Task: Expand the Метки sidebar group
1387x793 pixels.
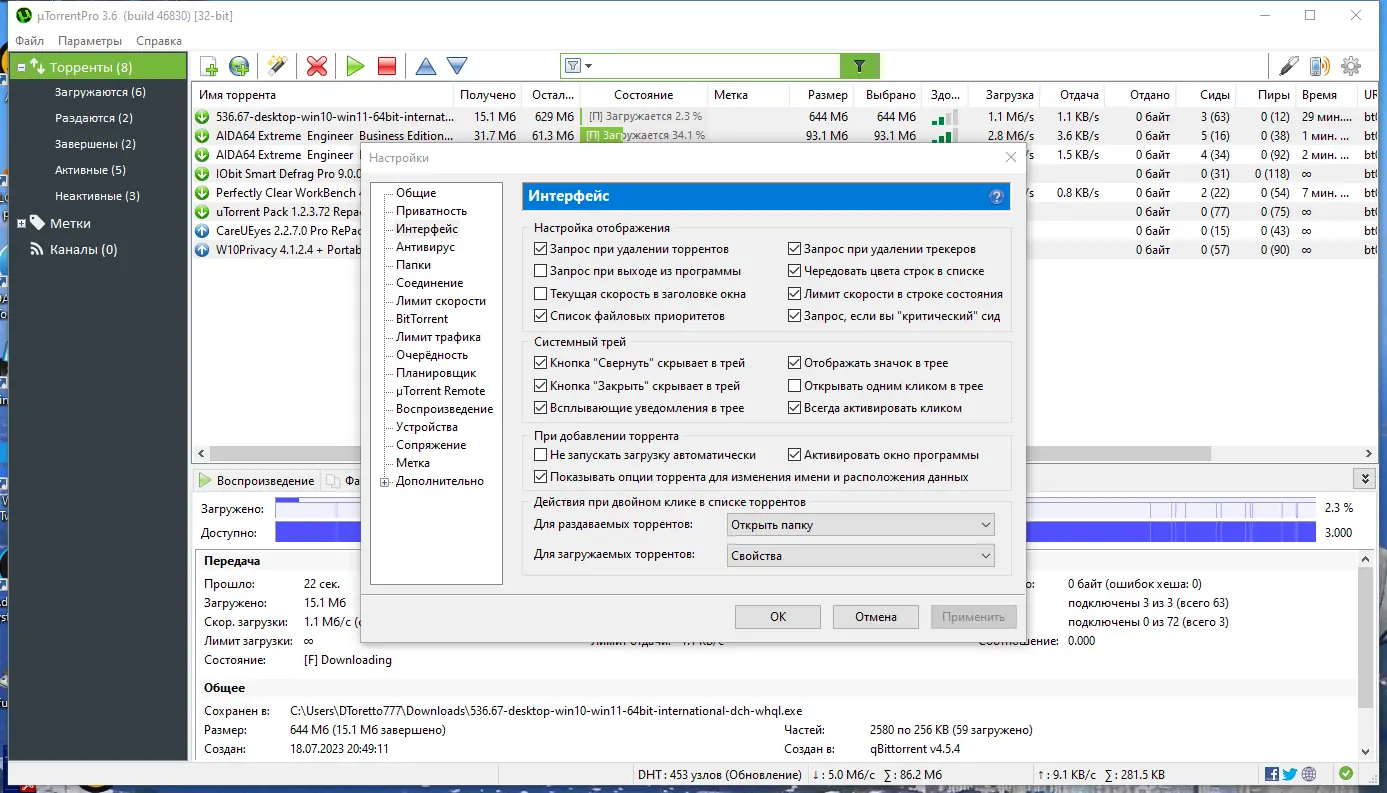Action: point(22,224)
